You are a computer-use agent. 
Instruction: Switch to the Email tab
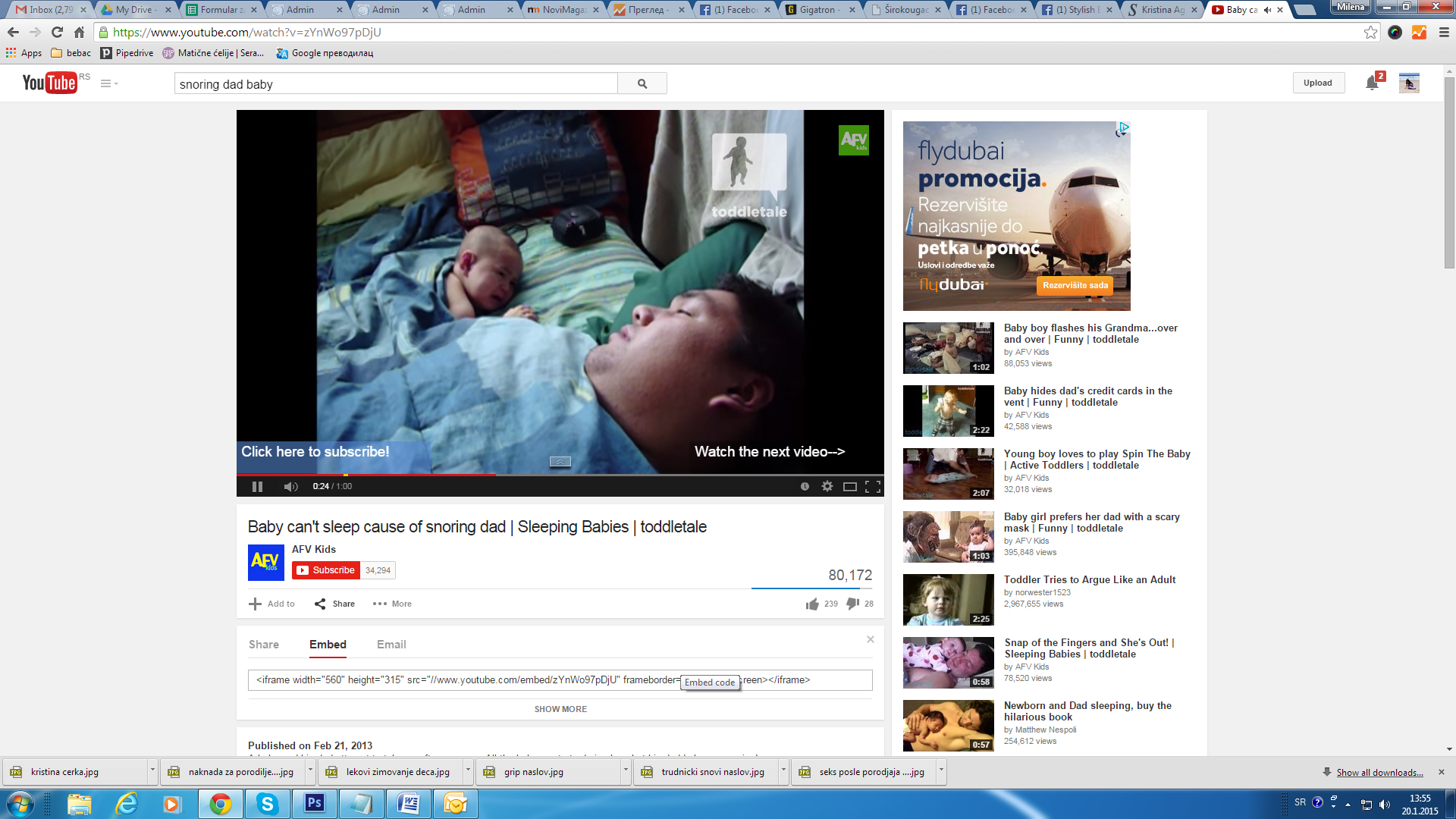point(391,645)
